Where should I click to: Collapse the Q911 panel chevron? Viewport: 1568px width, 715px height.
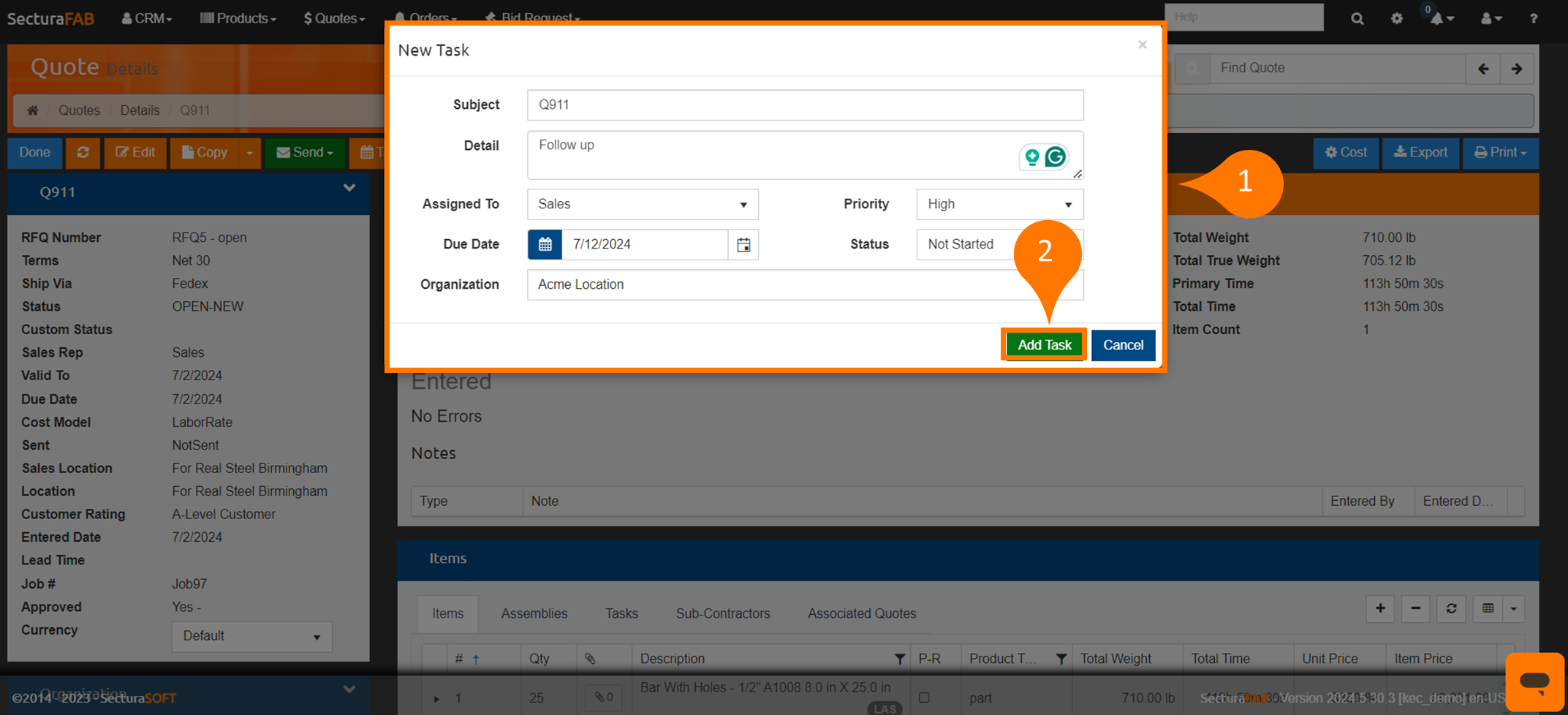[349, 189]
